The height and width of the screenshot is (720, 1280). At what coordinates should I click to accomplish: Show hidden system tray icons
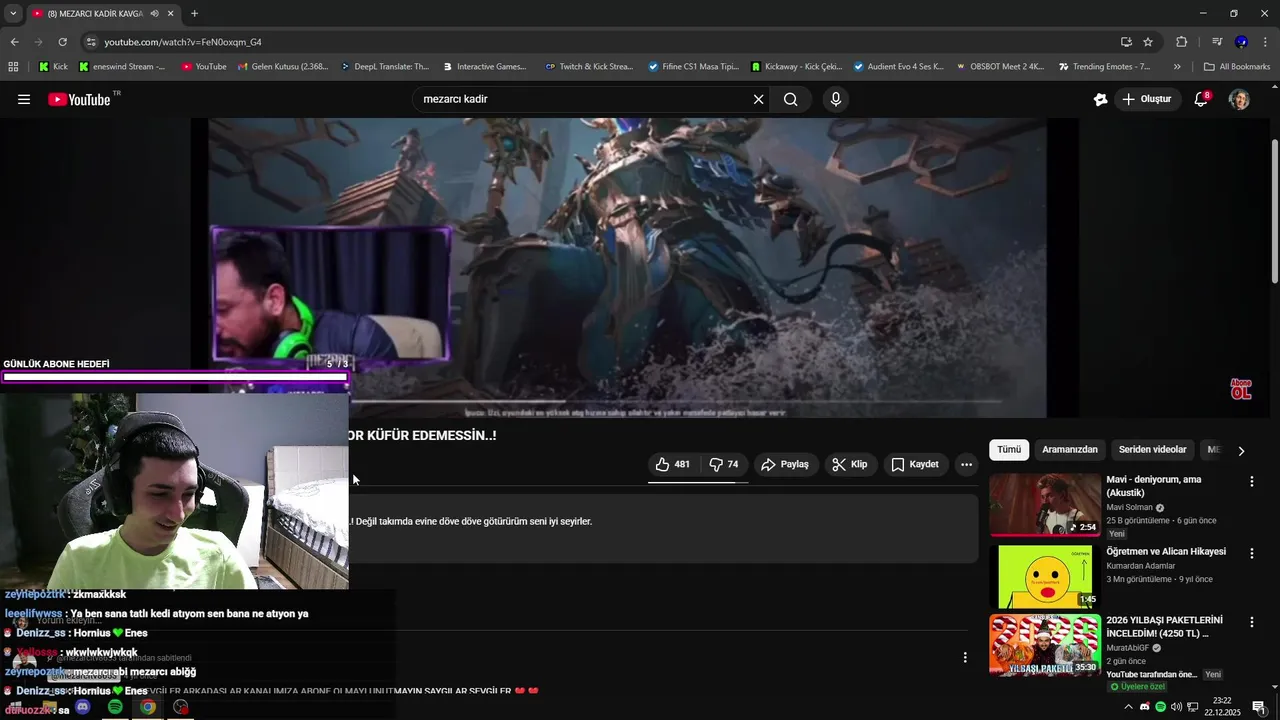click(1129, 707)
